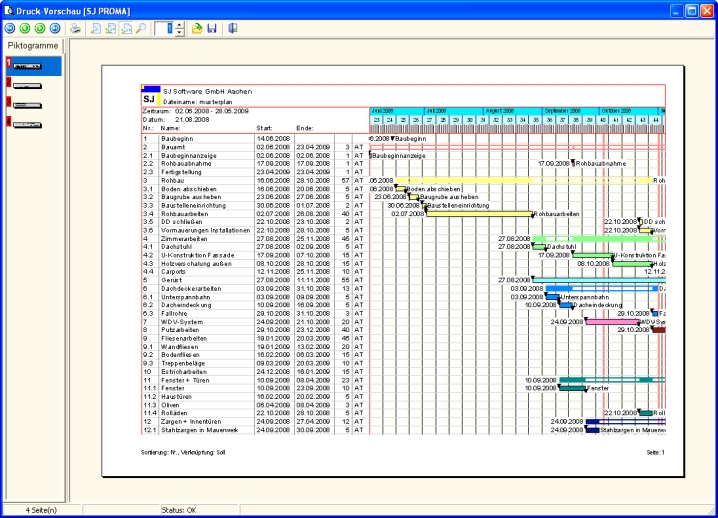Click the exit preview door icon
This screenshot has height=518, width=718.
(x=233, y=29)
